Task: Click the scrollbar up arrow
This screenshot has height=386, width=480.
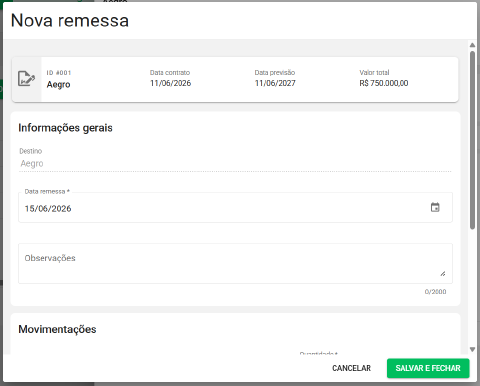Action: tap(472, 45)
